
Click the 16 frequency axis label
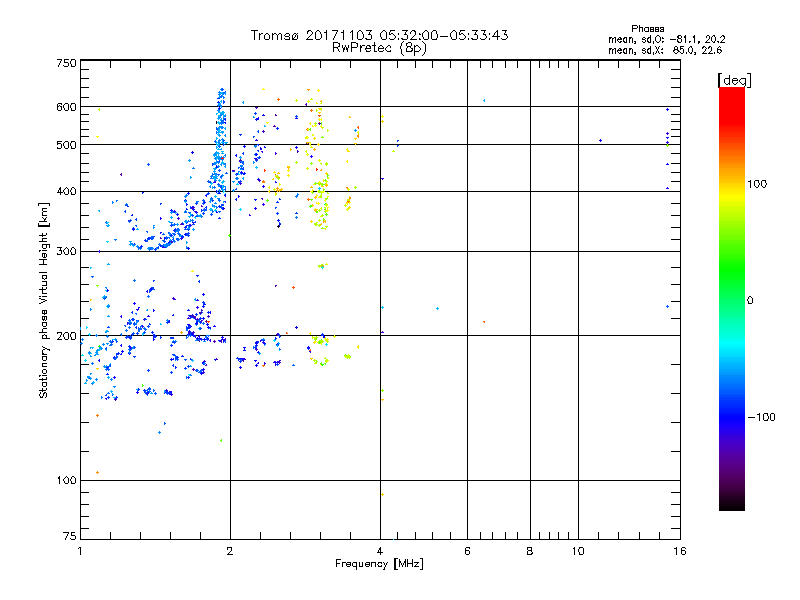point(680,551)
